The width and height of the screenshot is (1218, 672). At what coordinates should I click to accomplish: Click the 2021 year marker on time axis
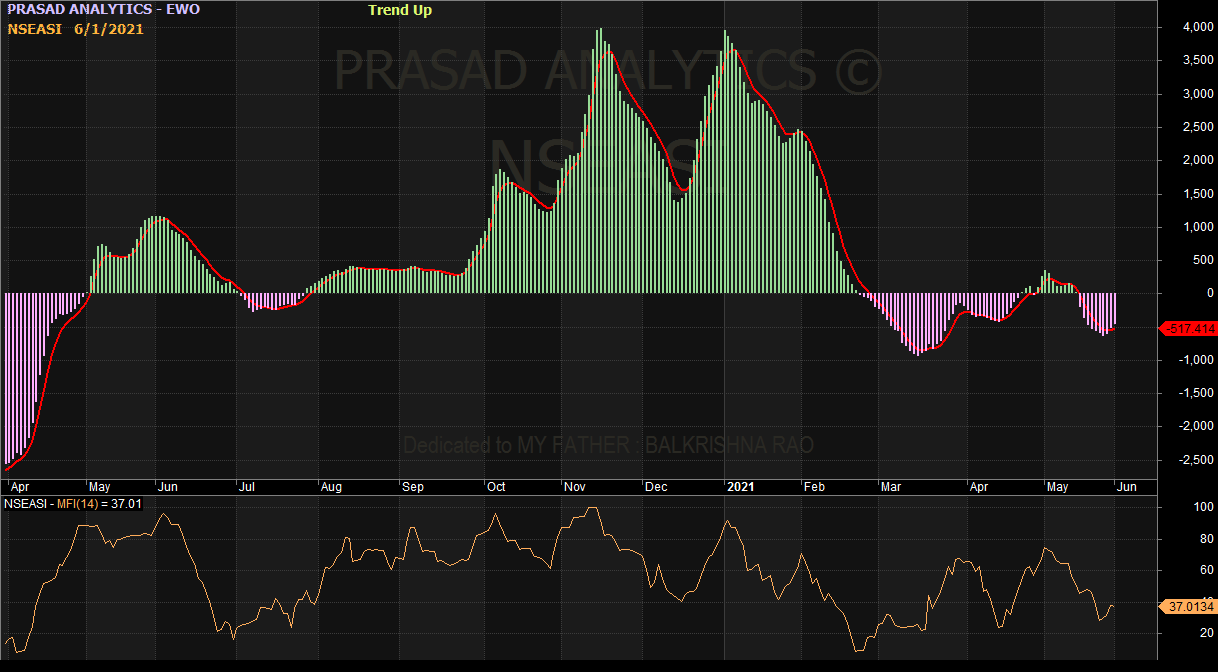point(740,487)
